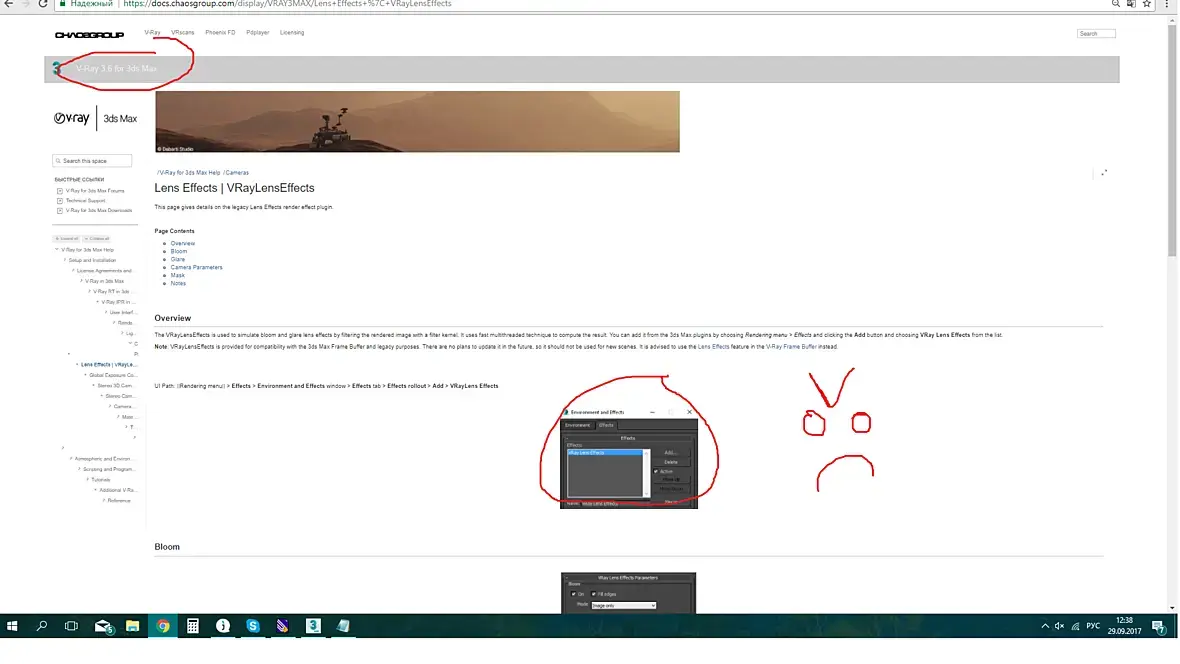Click the Chaosgroup logo

pos(89,35)
